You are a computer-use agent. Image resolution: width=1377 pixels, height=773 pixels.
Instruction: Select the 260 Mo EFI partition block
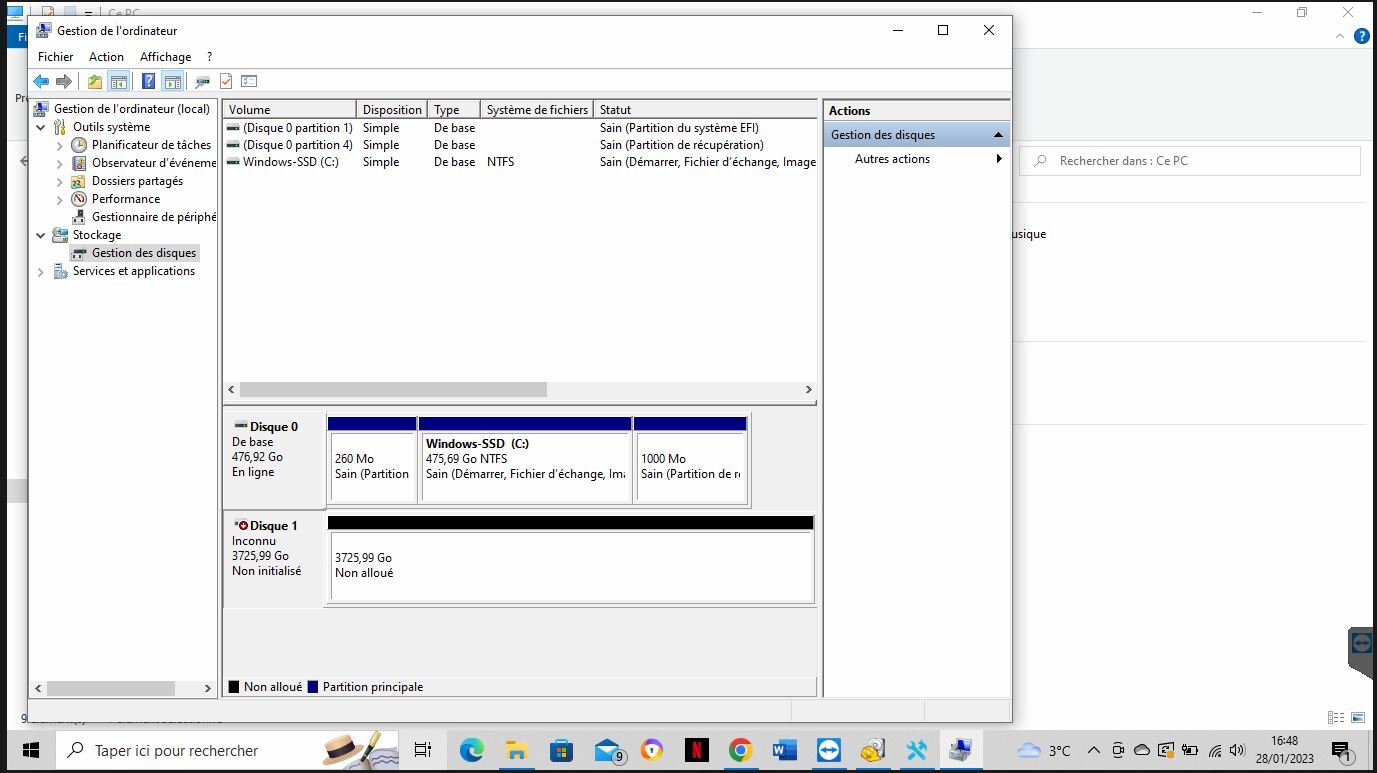[x=372, y=461]
